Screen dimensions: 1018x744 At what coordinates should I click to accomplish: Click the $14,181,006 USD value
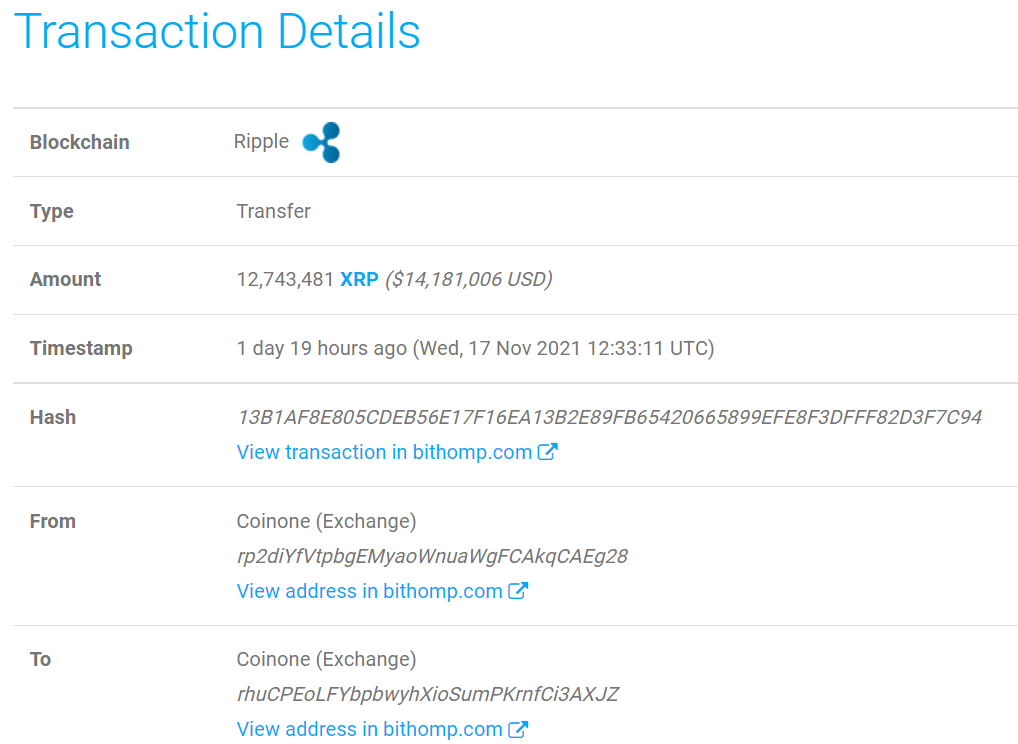tap(469, 279)
